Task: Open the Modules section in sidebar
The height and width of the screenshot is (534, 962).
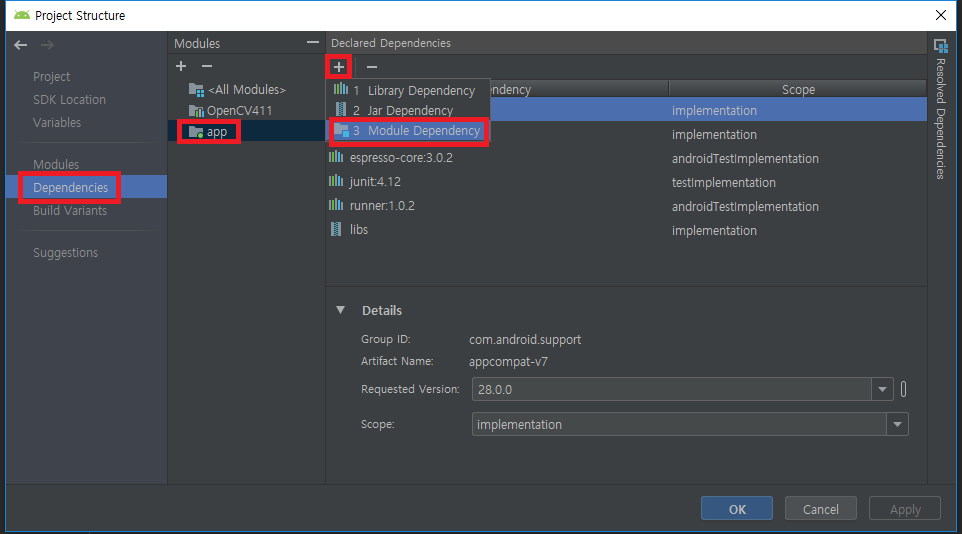Action: click(56, 164)
